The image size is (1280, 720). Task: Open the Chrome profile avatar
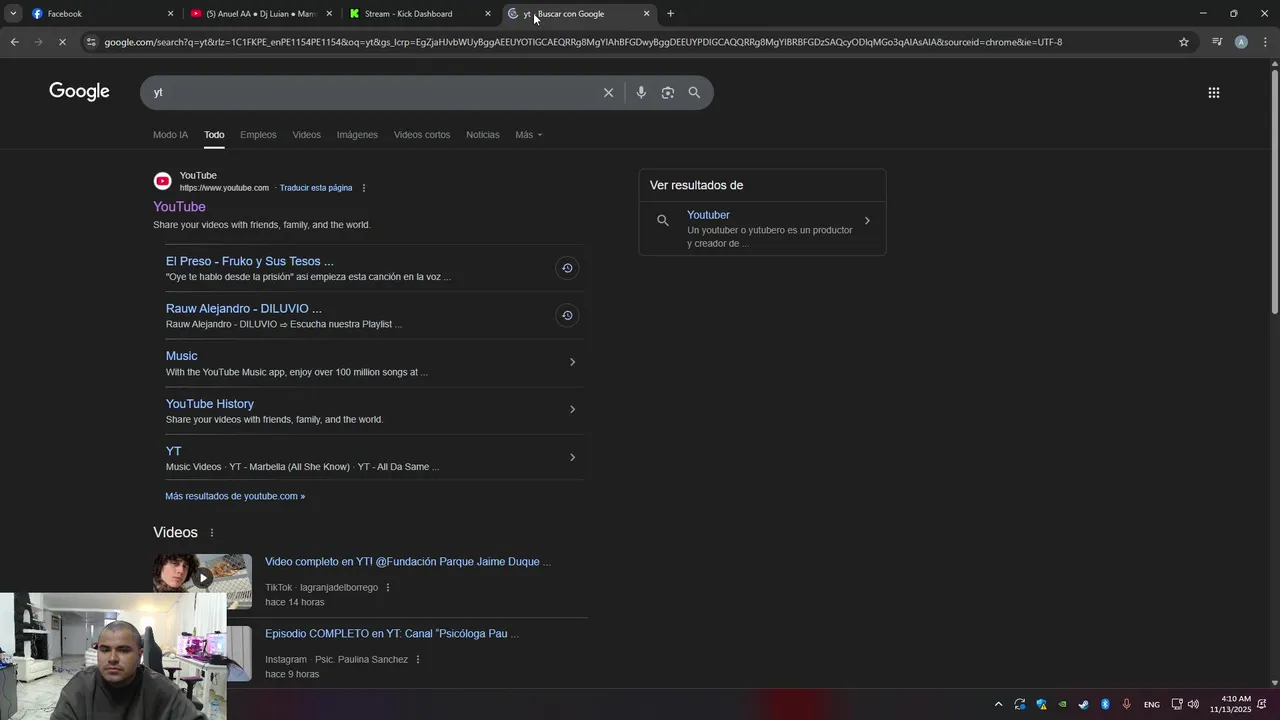tap(1241, 42)
